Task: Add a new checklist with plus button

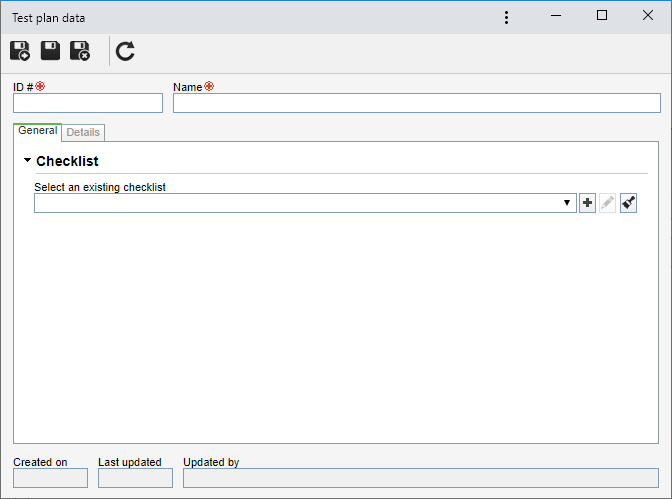Action: (x=588, y=203)
